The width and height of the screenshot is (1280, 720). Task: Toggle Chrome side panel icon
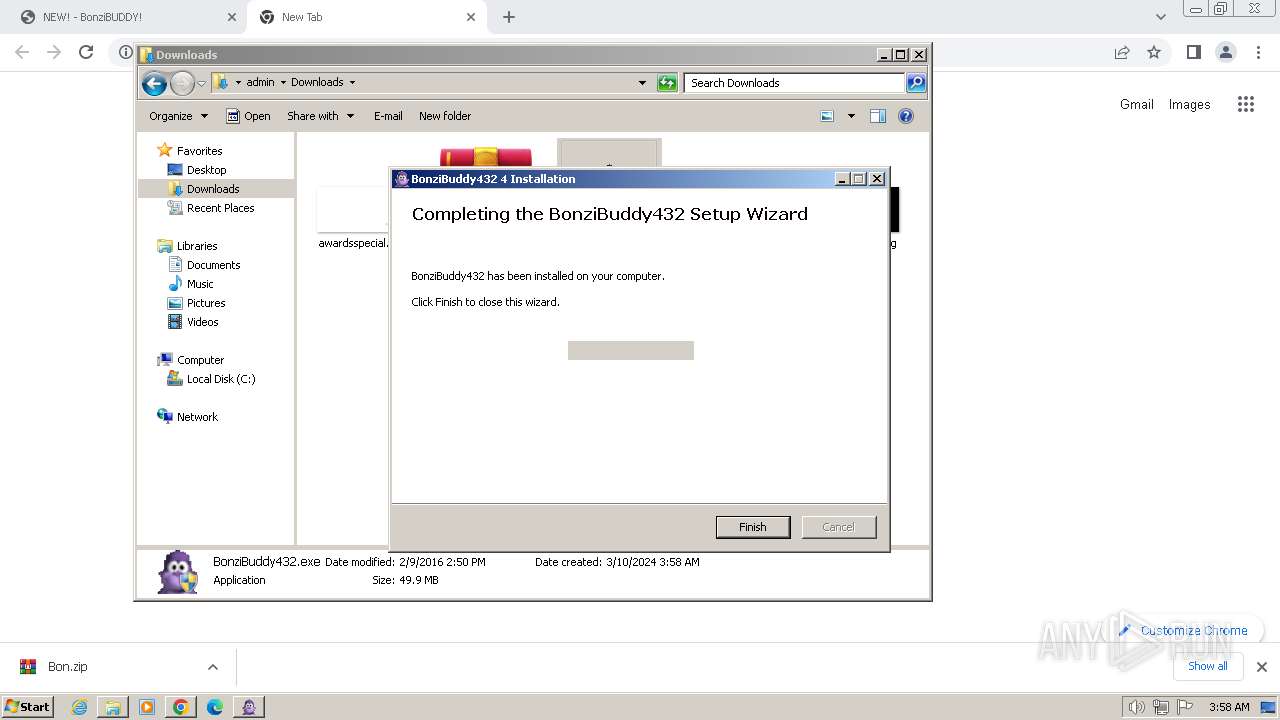1193,52
